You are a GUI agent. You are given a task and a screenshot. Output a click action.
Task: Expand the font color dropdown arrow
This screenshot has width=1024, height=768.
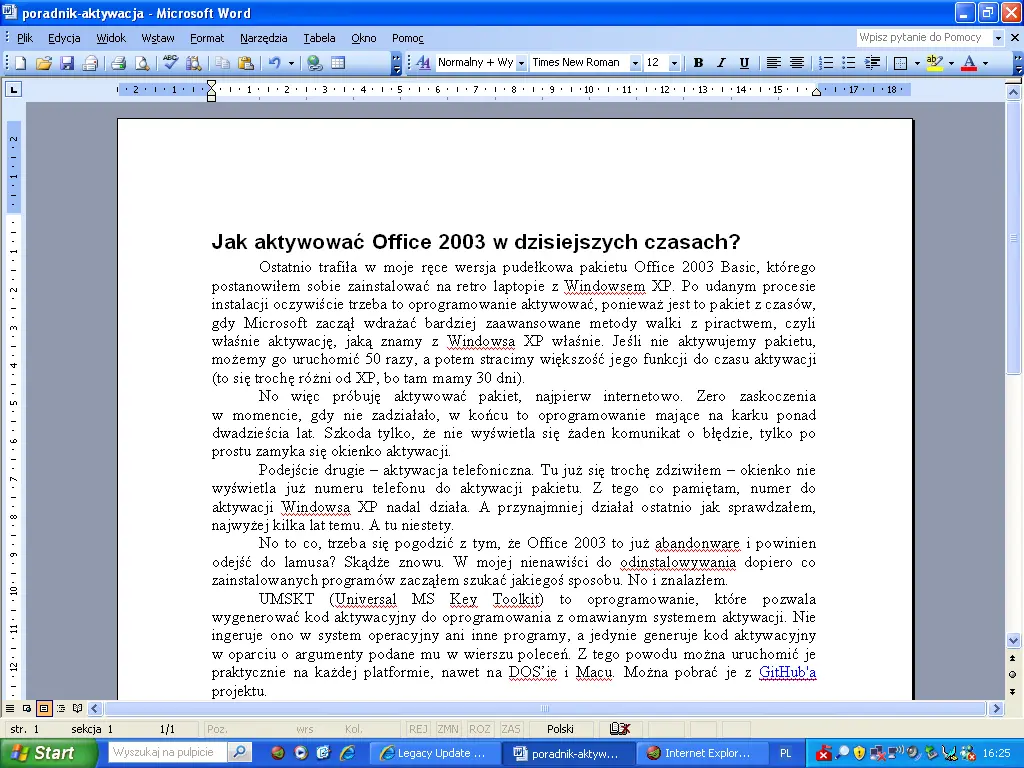(988, 62)
